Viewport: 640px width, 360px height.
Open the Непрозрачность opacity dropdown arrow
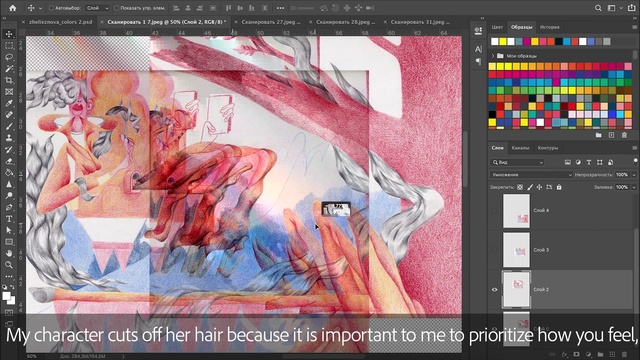pyautogui.click(x=634, y=175)
